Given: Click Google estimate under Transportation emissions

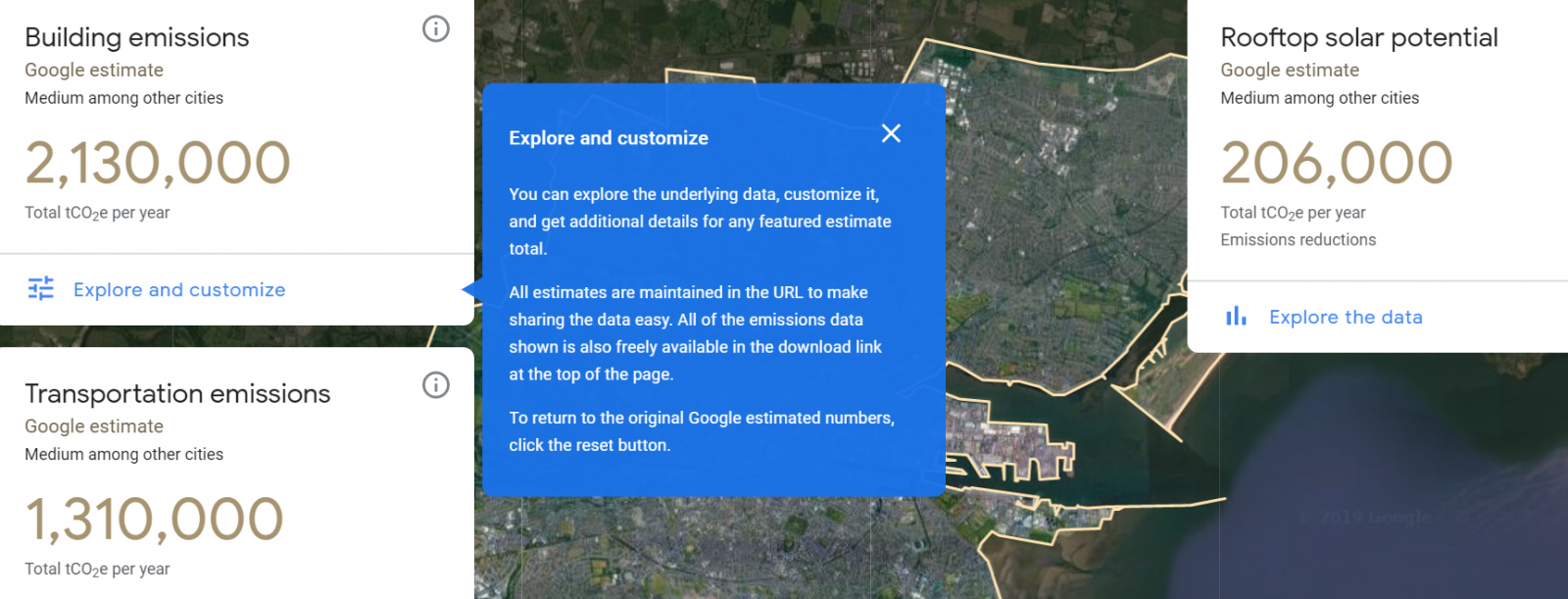Looking at the screenshot, I should click(x=94, y=426).
